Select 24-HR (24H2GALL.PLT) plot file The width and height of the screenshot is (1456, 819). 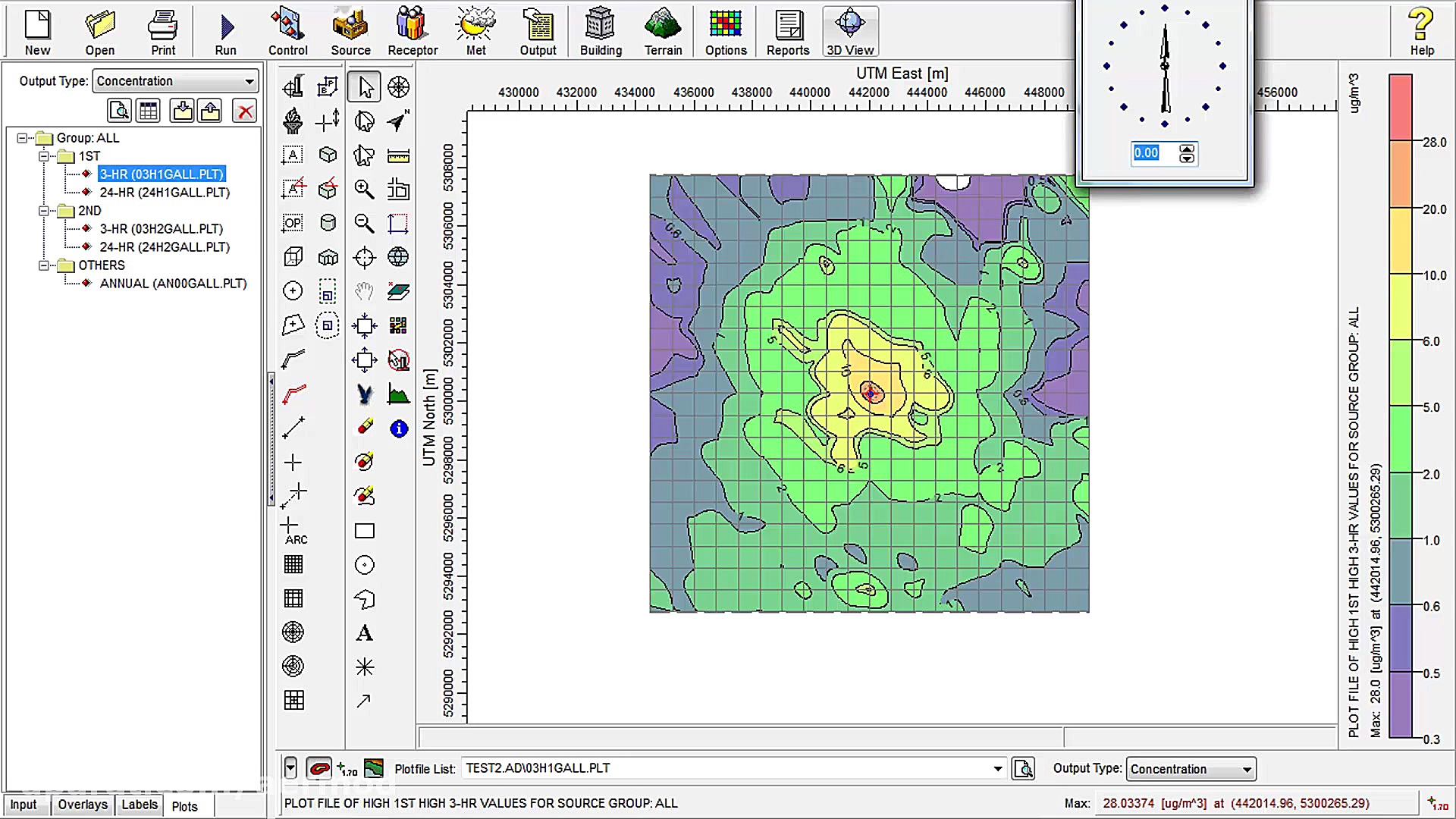coord(165,247)
